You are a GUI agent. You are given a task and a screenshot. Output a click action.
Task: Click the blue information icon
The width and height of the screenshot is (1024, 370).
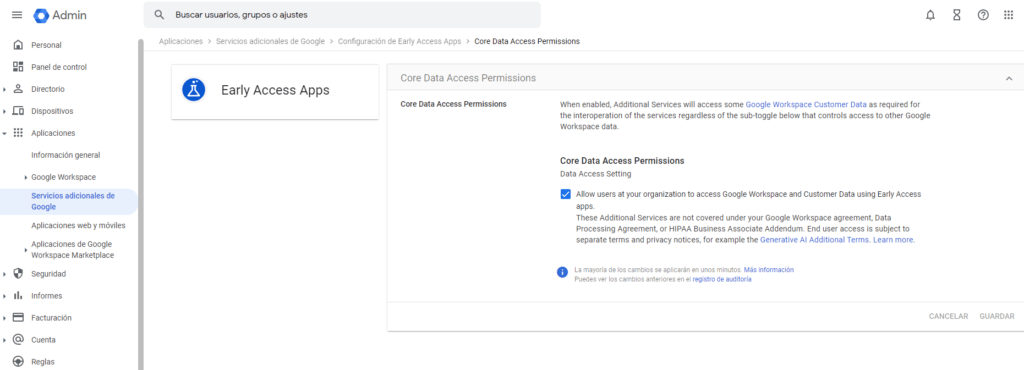click(x=562, y=272)
